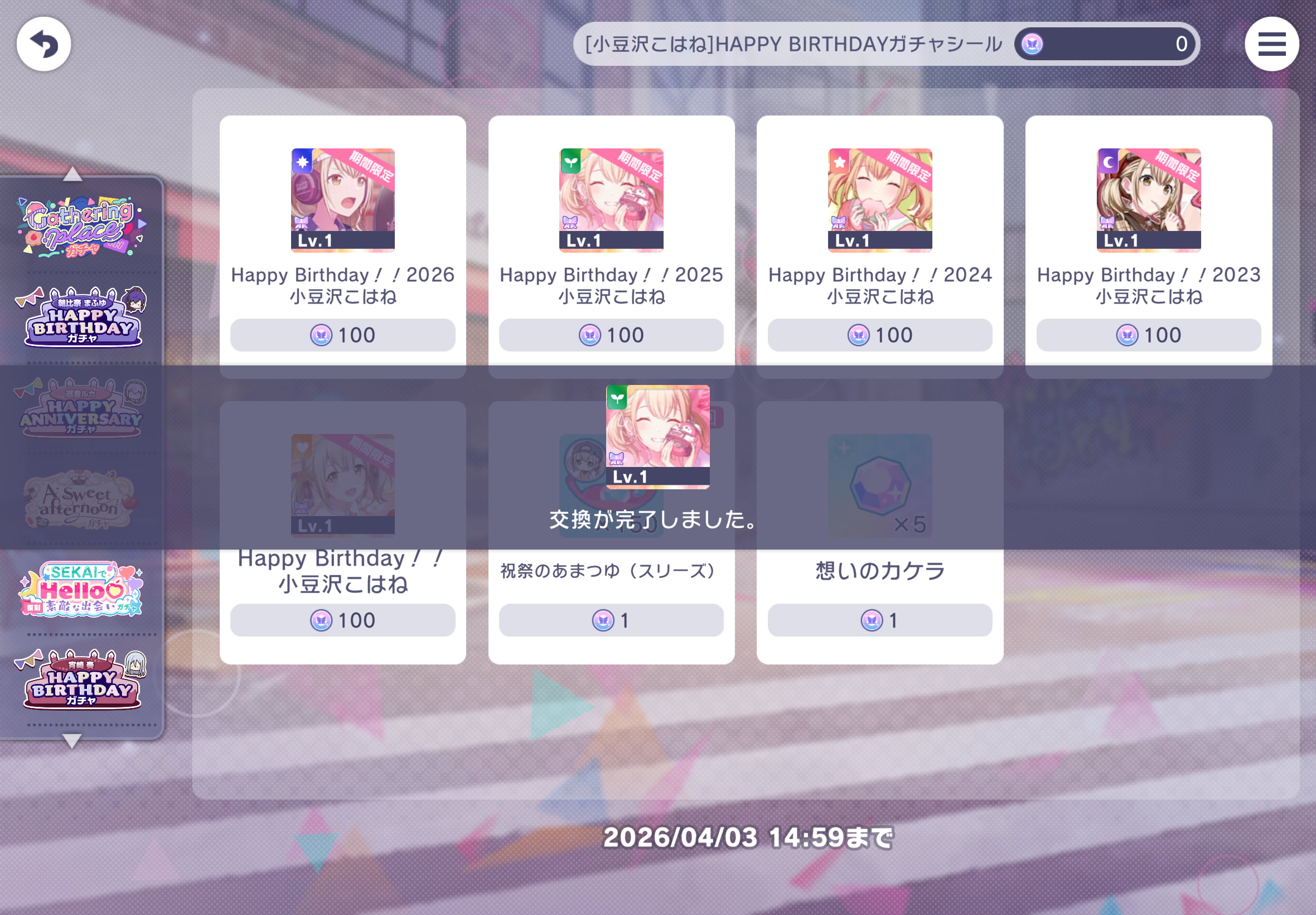Tap the back arrow button
The height and width of the screenshot is (915, 1316).
coord(43,44)
